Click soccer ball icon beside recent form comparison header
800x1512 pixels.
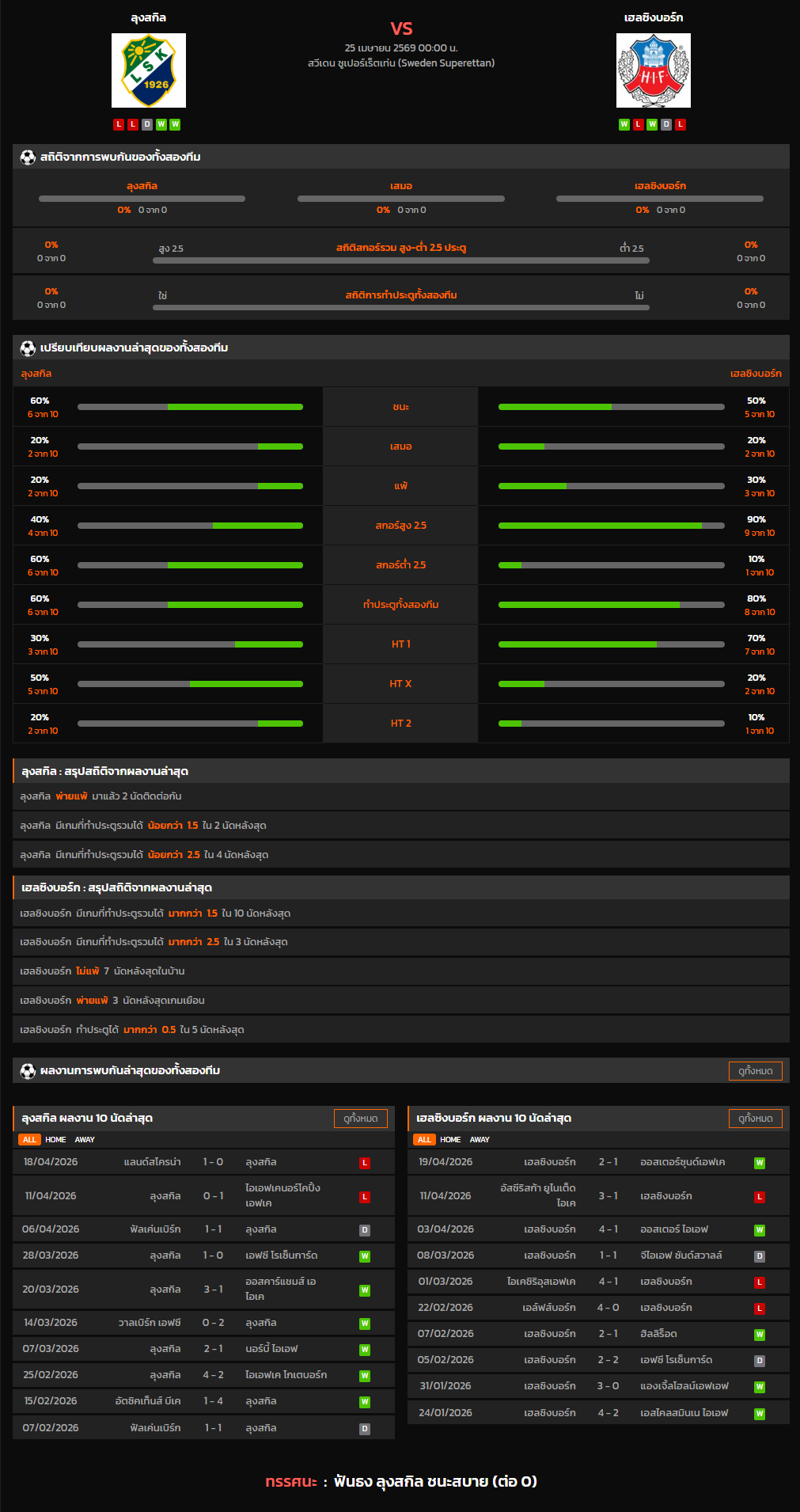(28, 348)
